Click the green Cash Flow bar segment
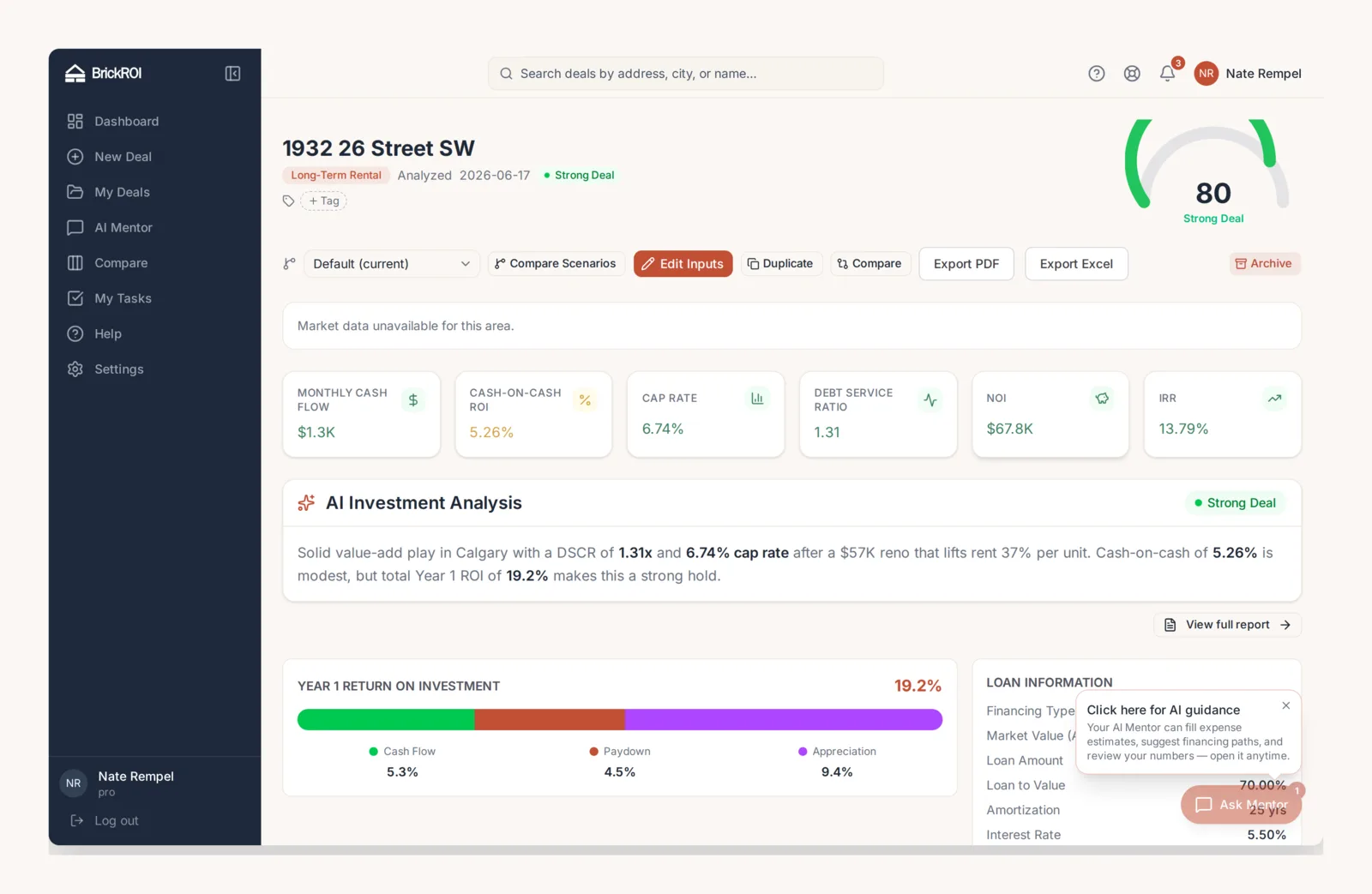Image resolution: width=1372 pixels, height=894 pixels. [x=386, y=720]
